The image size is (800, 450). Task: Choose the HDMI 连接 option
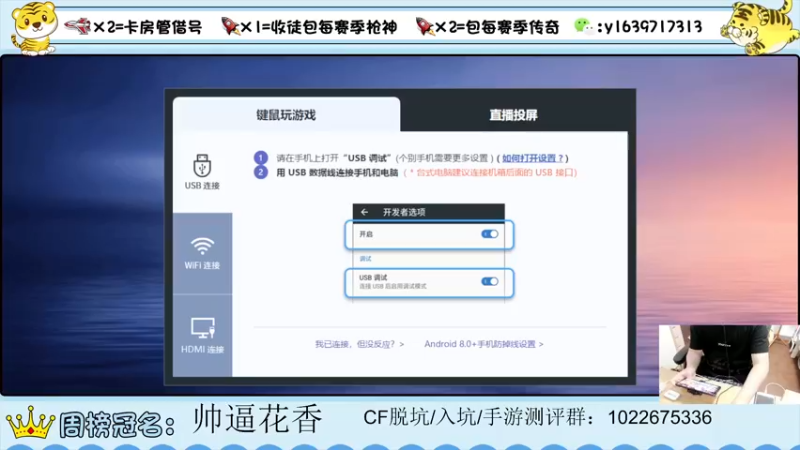[x=202, y=335]
